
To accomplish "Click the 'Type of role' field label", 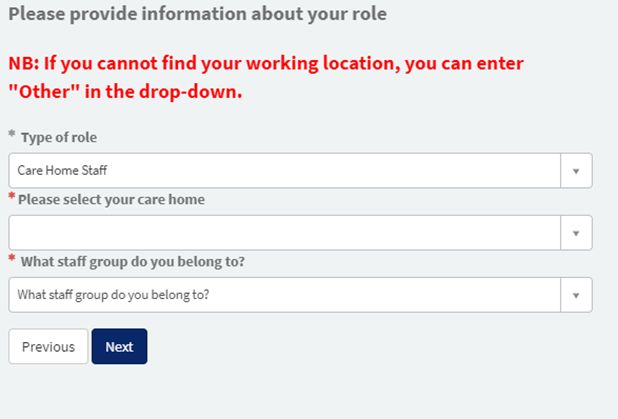I will point(59,138).
